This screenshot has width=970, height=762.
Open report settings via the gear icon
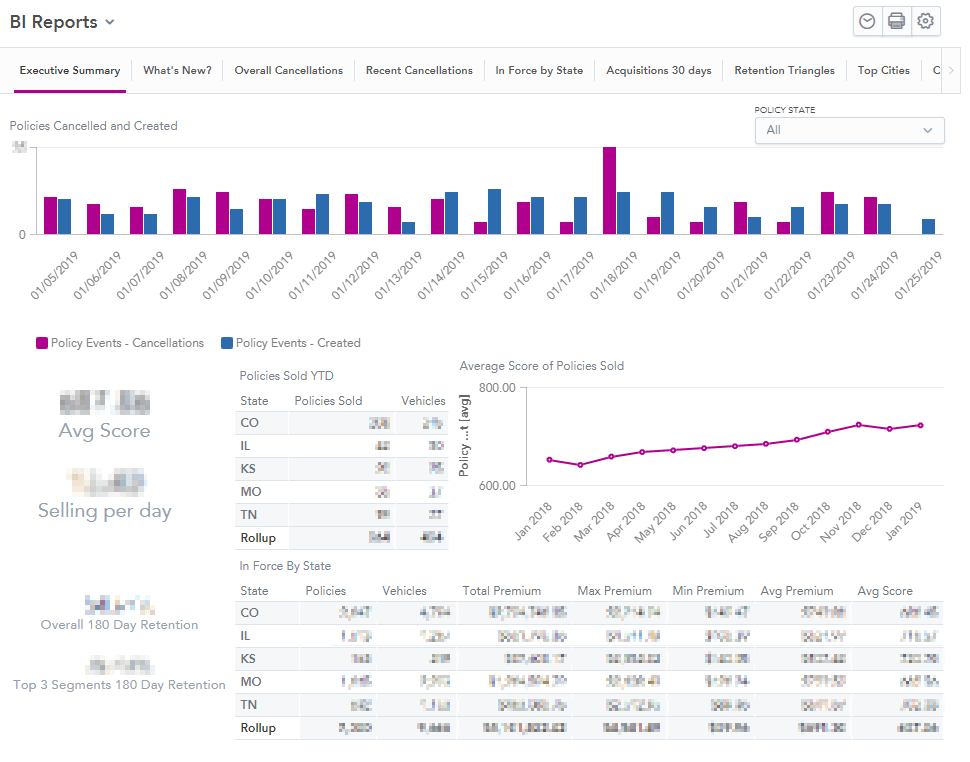926,21
